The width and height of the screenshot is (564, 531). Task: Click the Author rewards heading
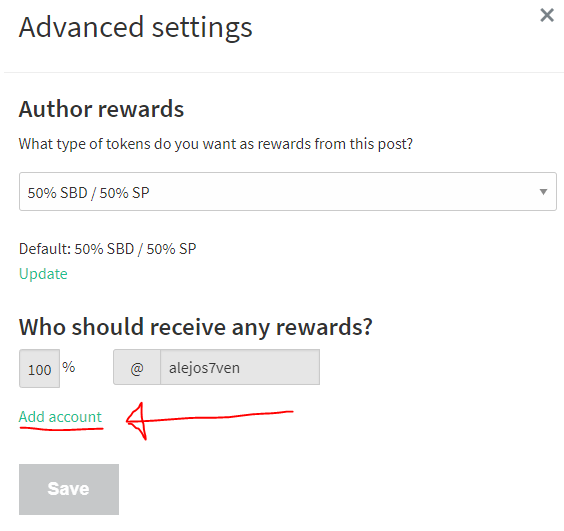pos(101,109)
